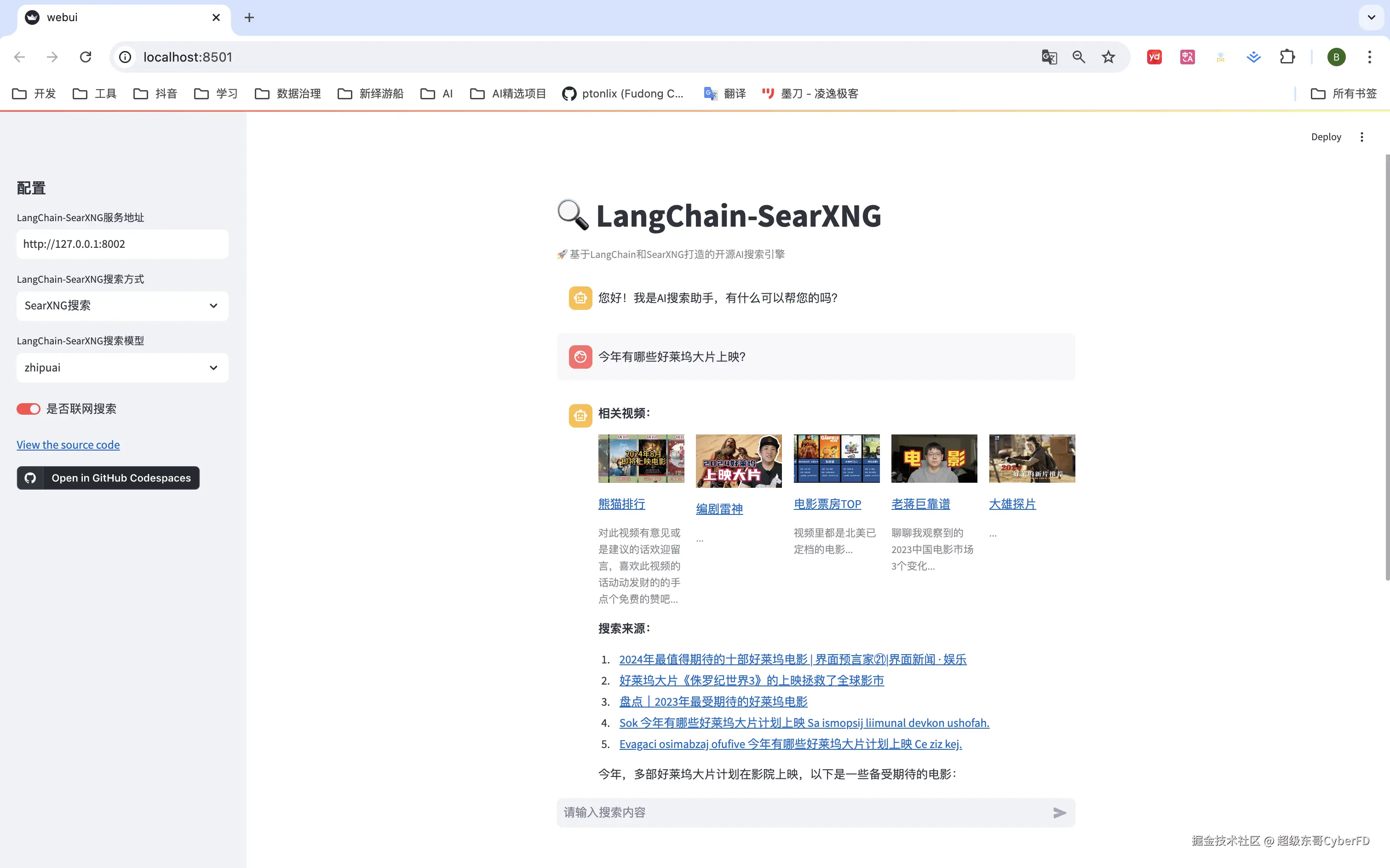Image resolution: width=1390 pixels, height=868 pixels.
Task: Click the red Youdao yd extension icon
Action: 1154,57
